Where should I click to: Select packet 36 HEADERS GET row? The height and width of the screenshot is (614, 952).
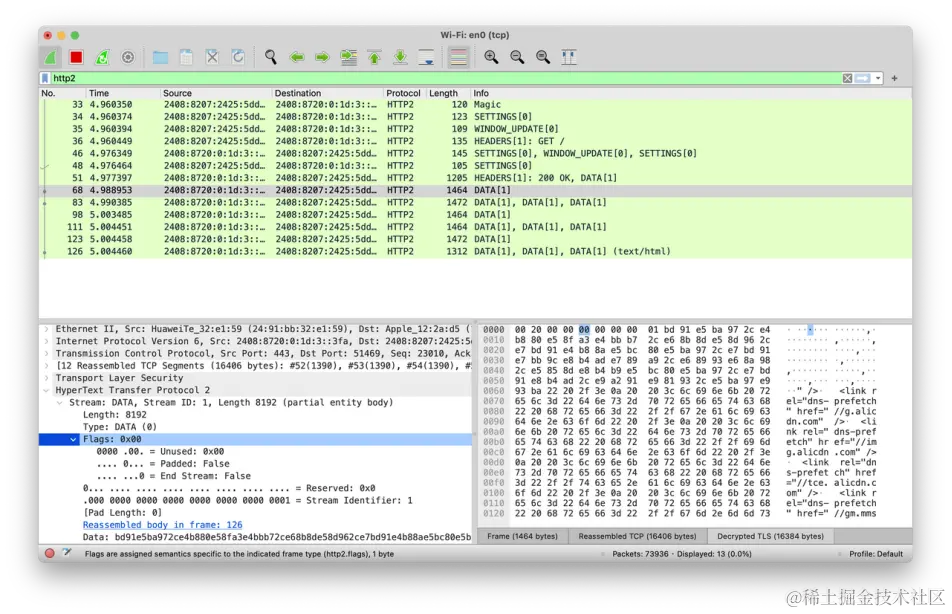(x=475, y=142)
